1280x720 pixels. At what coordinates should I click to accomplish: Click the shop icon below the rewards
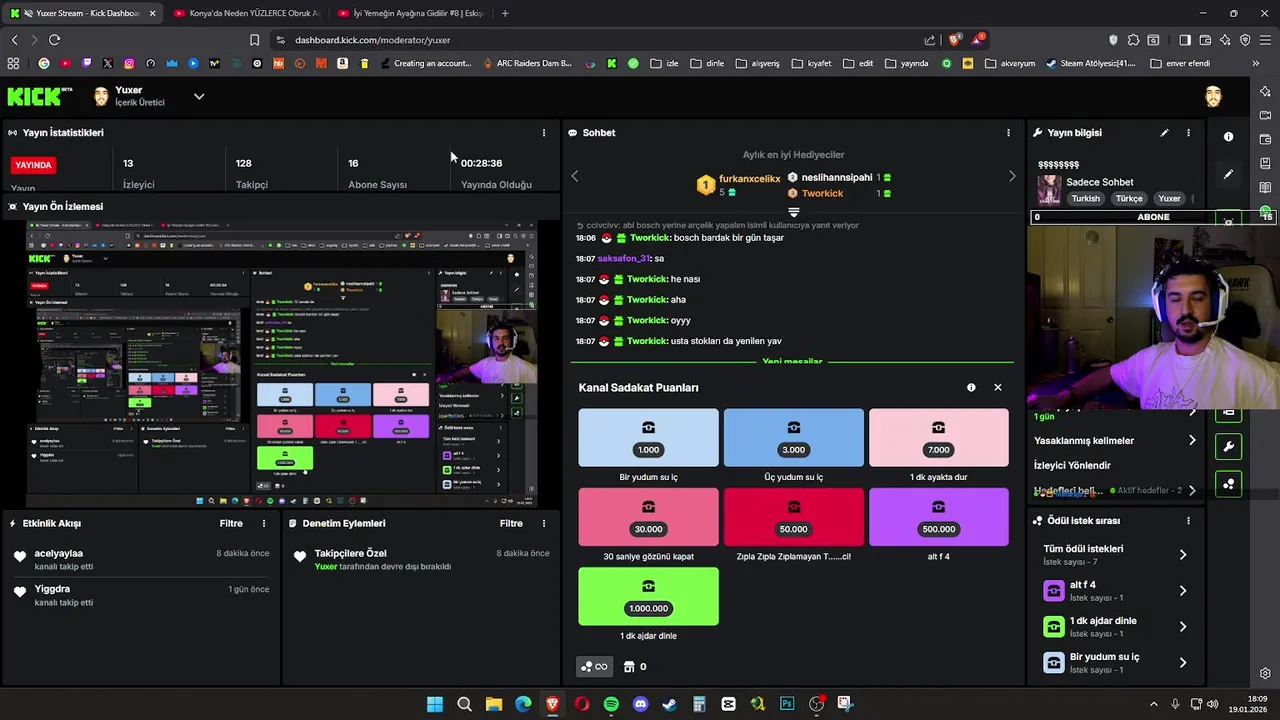[629, 666]
